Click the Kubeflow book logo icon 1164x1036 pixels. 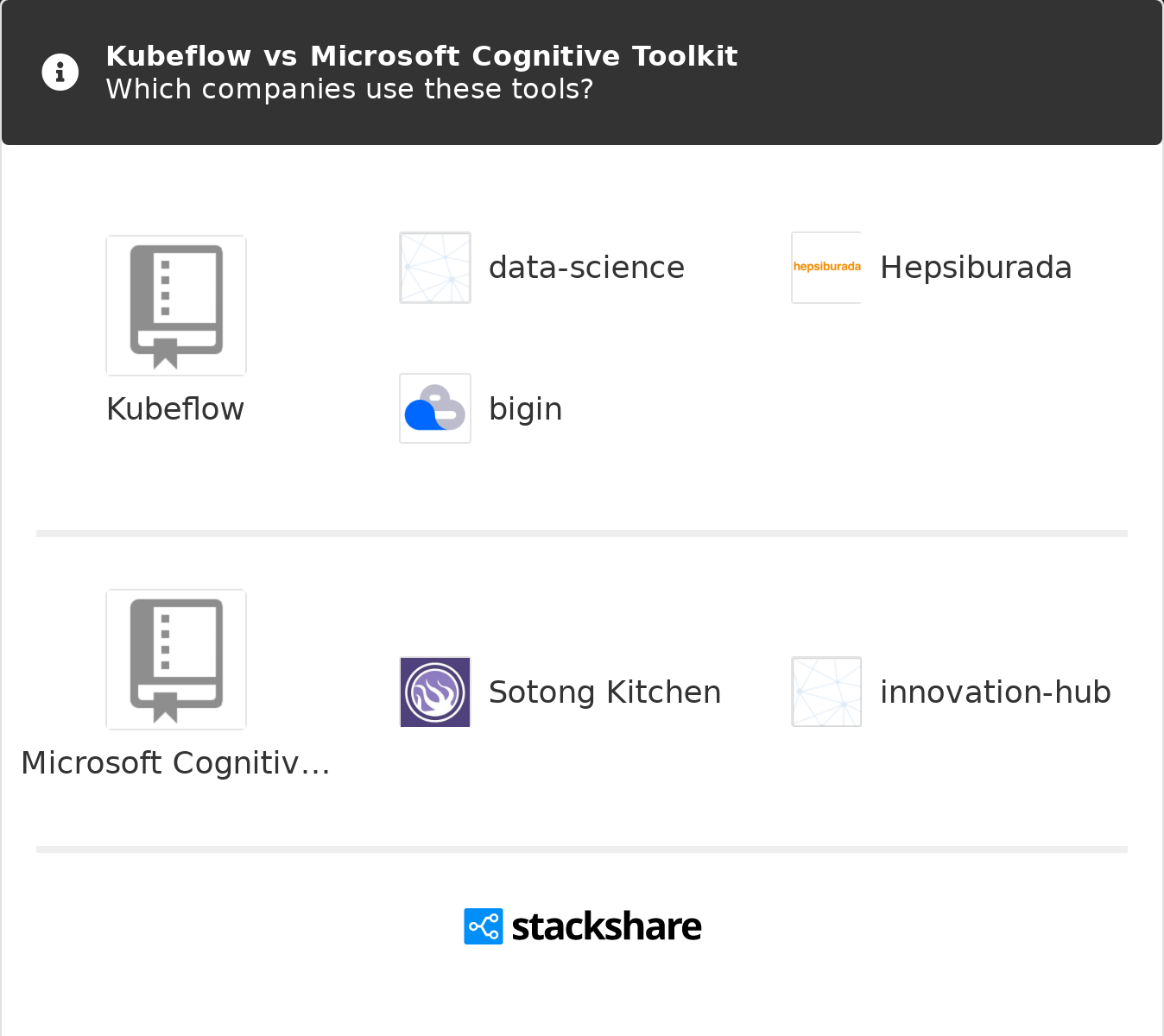click(x=176, y=306)
